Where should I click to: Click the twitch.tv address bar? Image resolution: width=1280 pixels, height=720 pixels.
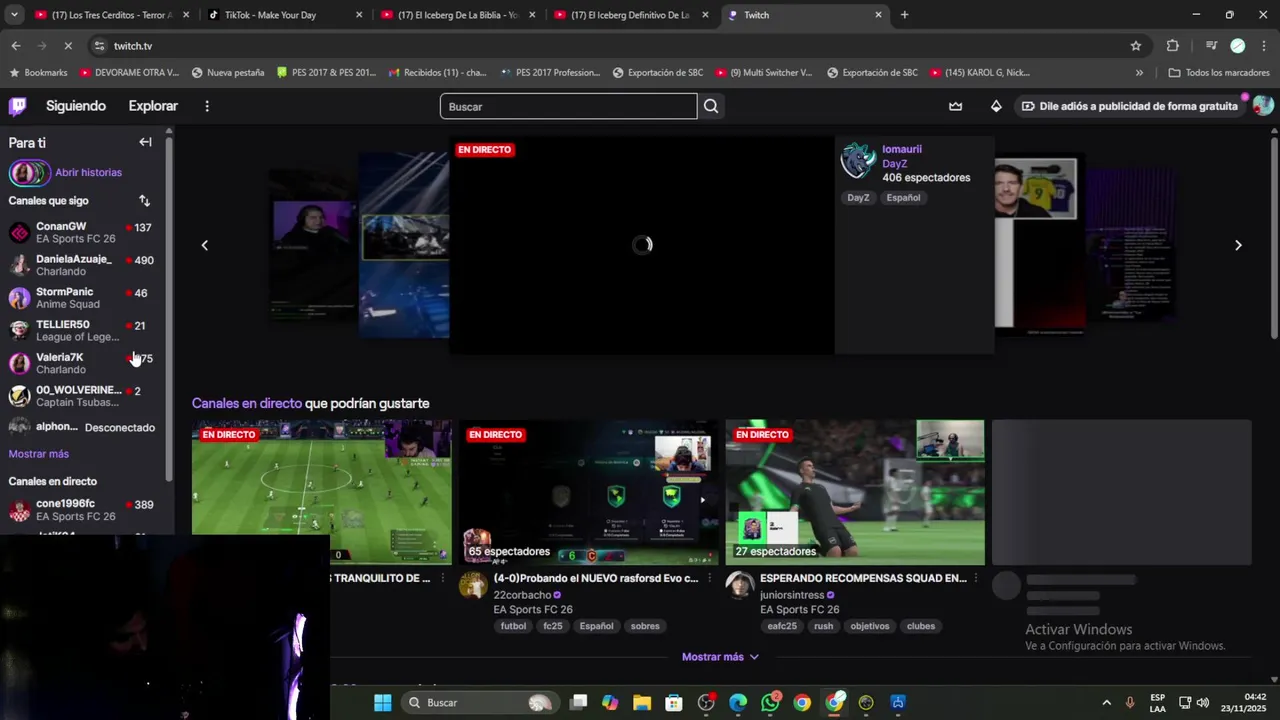tap(610, 46)
